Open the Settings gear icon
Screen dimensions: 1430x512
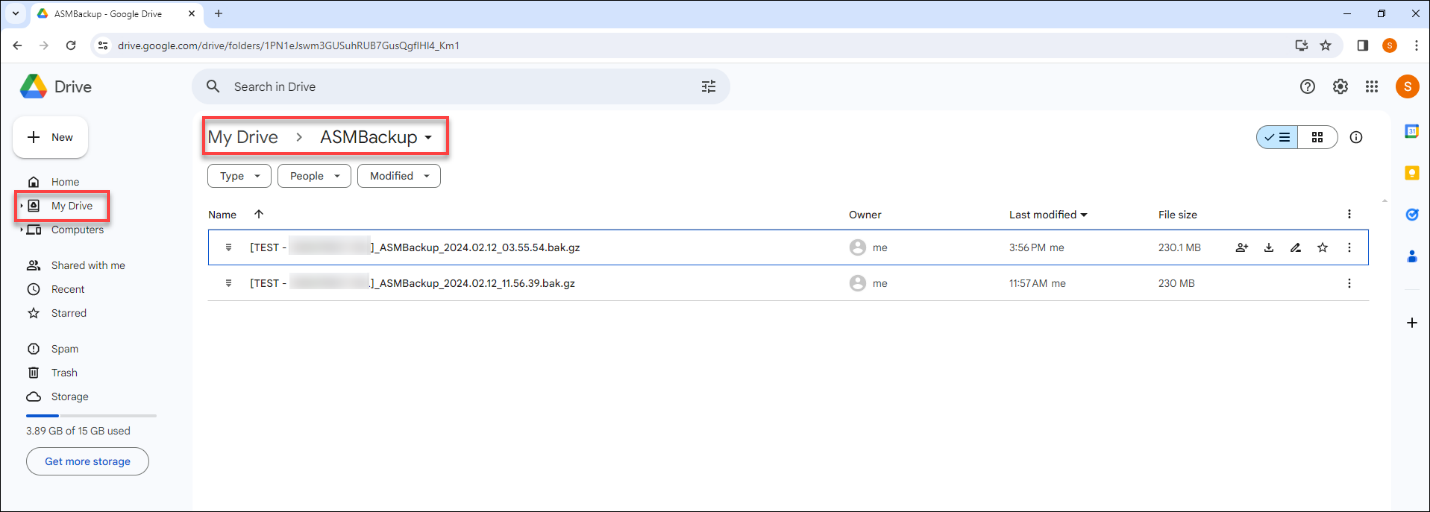click(x=1341, y=87)
